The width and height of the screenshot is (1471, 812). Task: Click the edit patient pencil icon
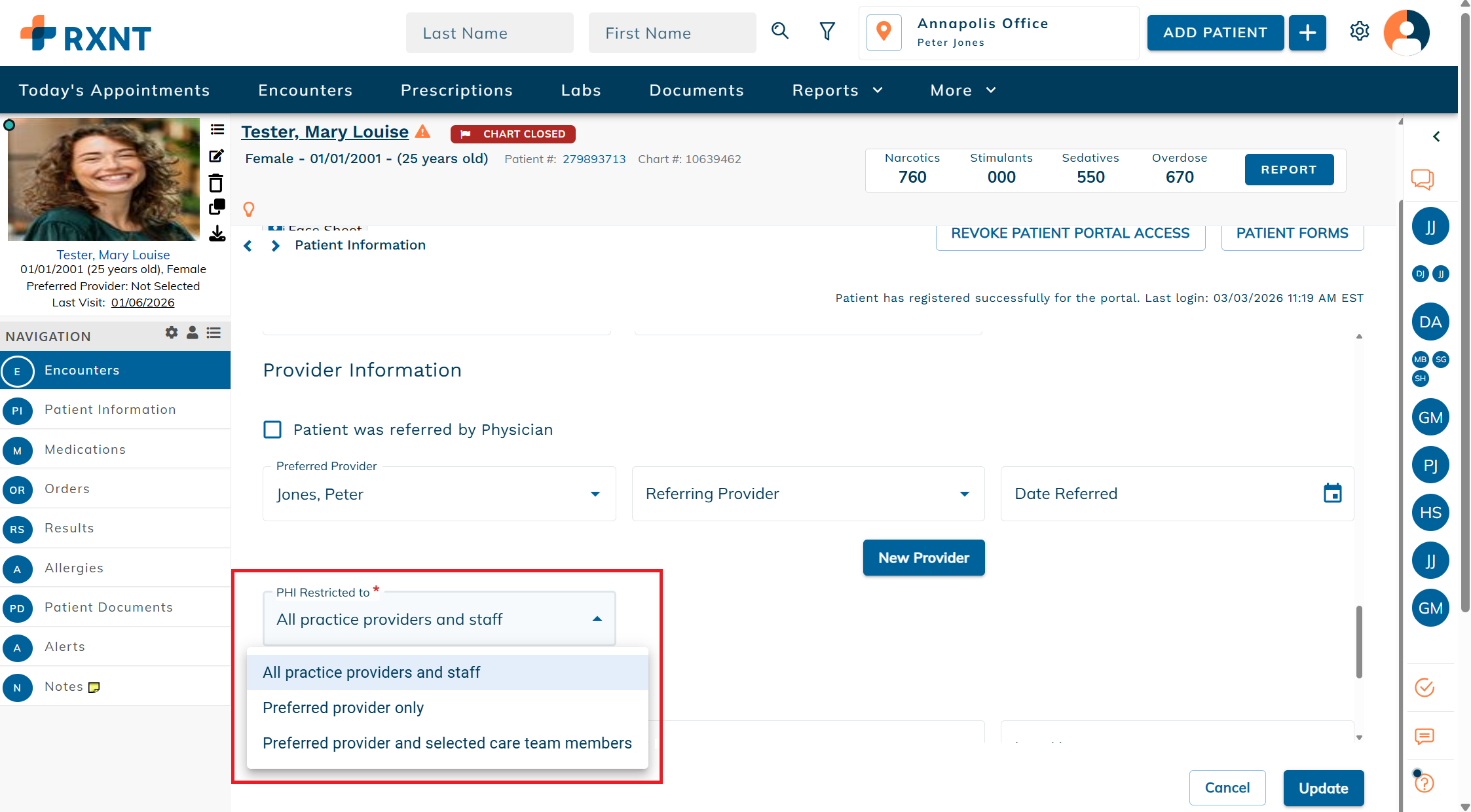(216, 156)
